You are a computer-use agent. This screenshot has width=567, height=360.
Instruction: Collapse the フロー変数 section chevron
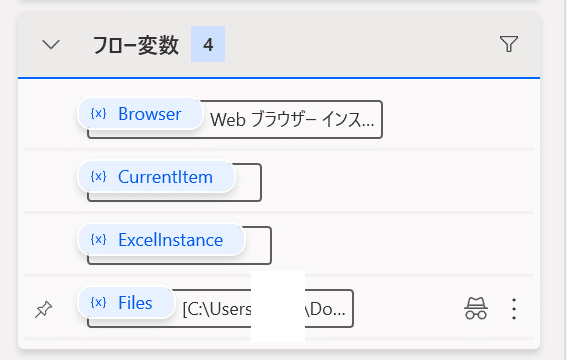(51, 44)
